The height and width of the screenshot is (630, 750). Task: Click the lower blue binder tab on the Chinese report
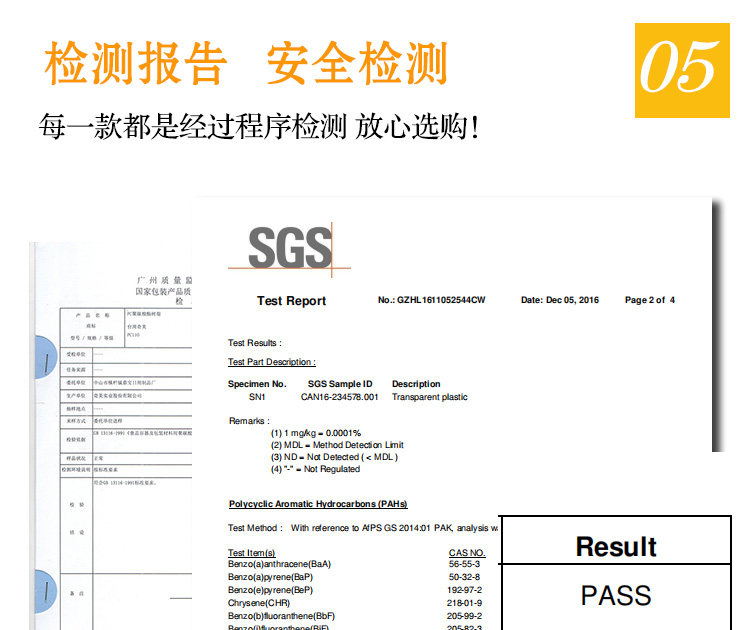tap(46, 591)
